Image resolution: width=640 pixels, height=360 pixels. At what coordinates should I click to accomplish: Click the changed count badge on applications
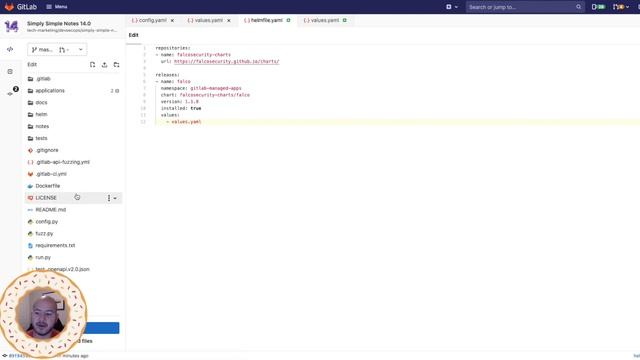pos(115,91)
